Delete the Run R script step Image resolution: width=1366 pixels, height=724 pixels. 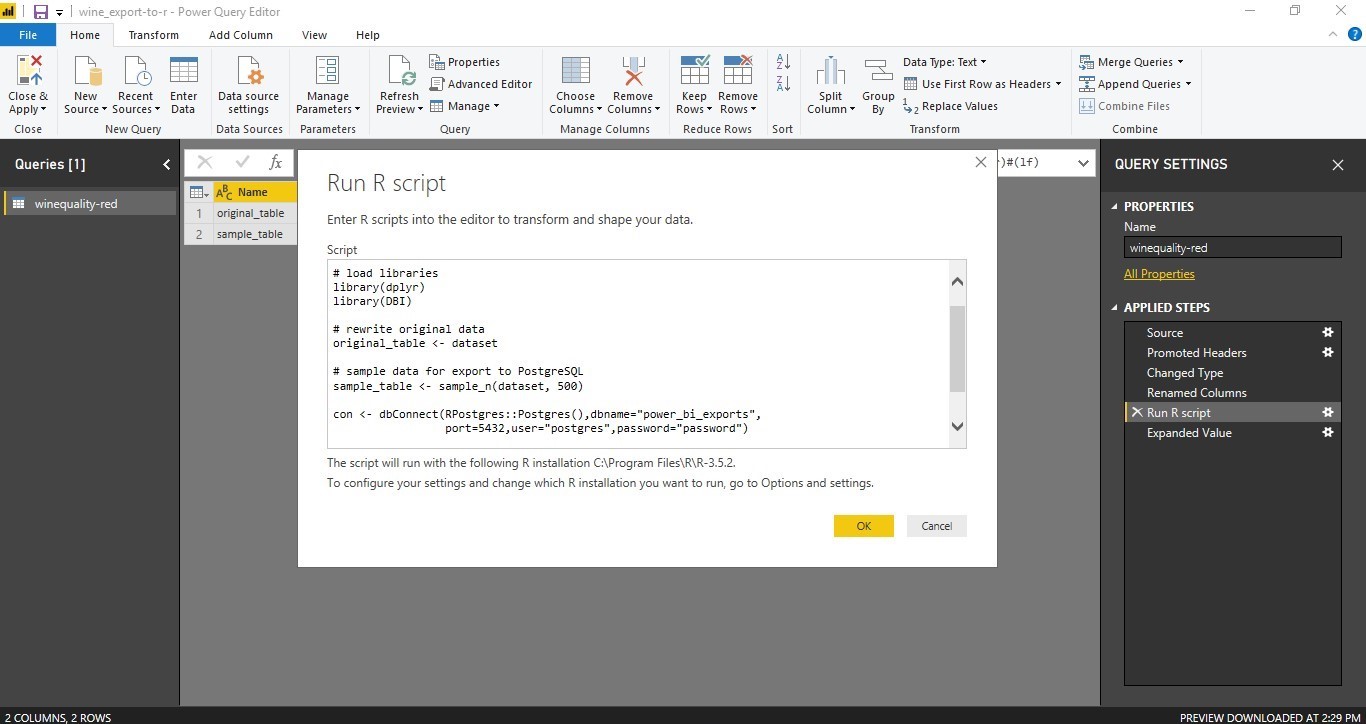coord(1136,413)
